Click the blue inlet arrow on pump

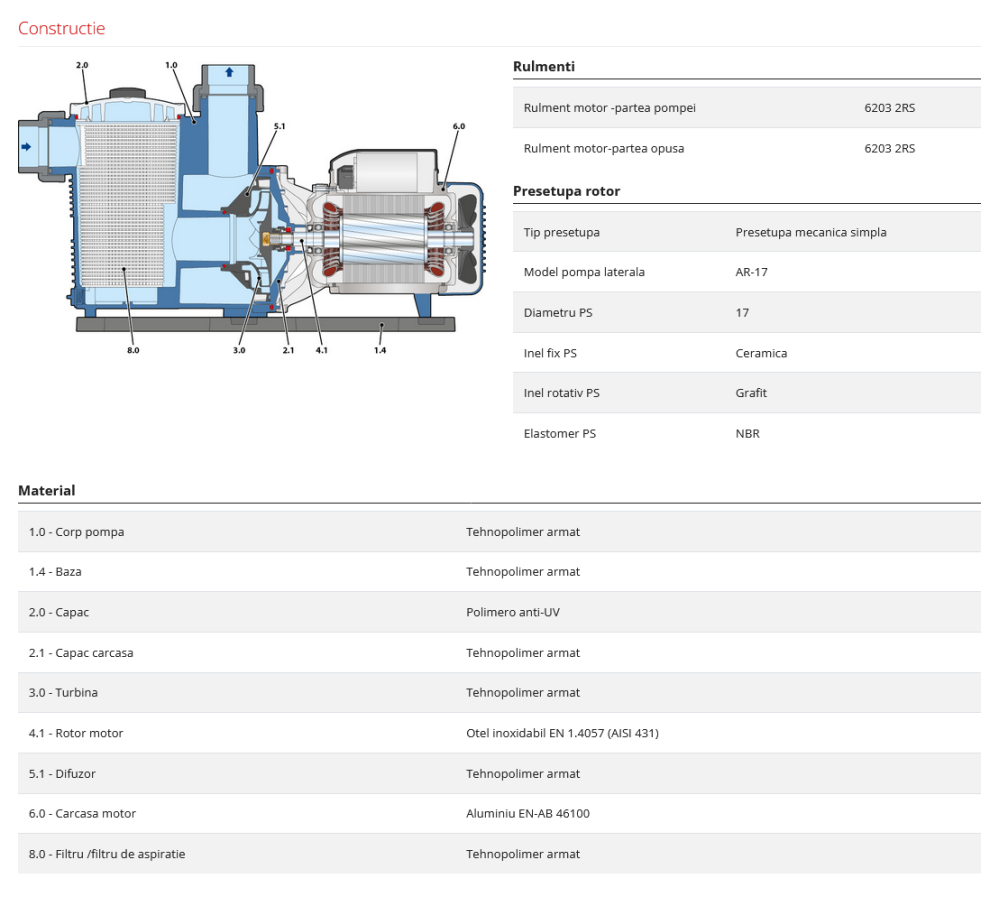26,147
